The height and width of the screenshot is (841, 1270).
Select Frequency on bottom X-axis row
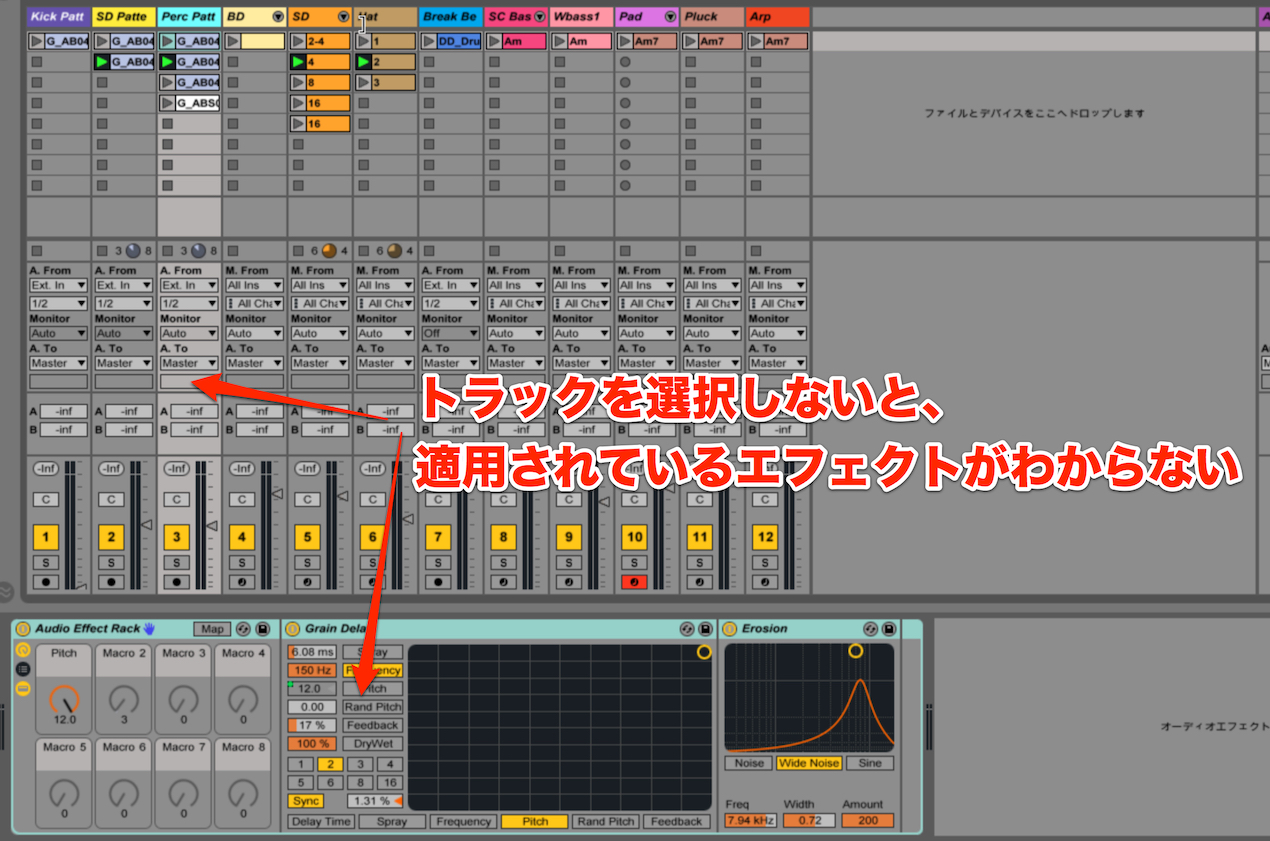pyautogui.click(x=463, y=821)
